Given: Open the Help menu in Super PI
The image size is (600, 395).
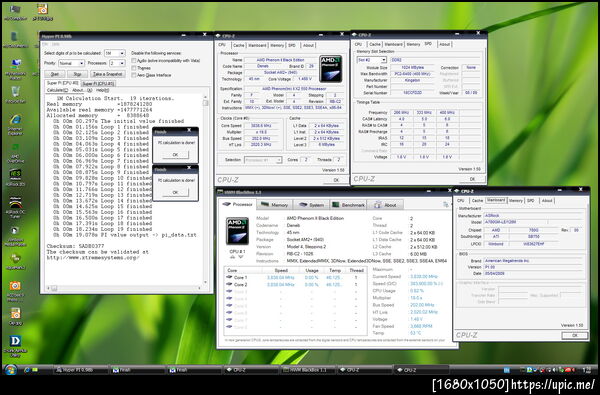Looking at the screenshot, I should click(102, 90).
